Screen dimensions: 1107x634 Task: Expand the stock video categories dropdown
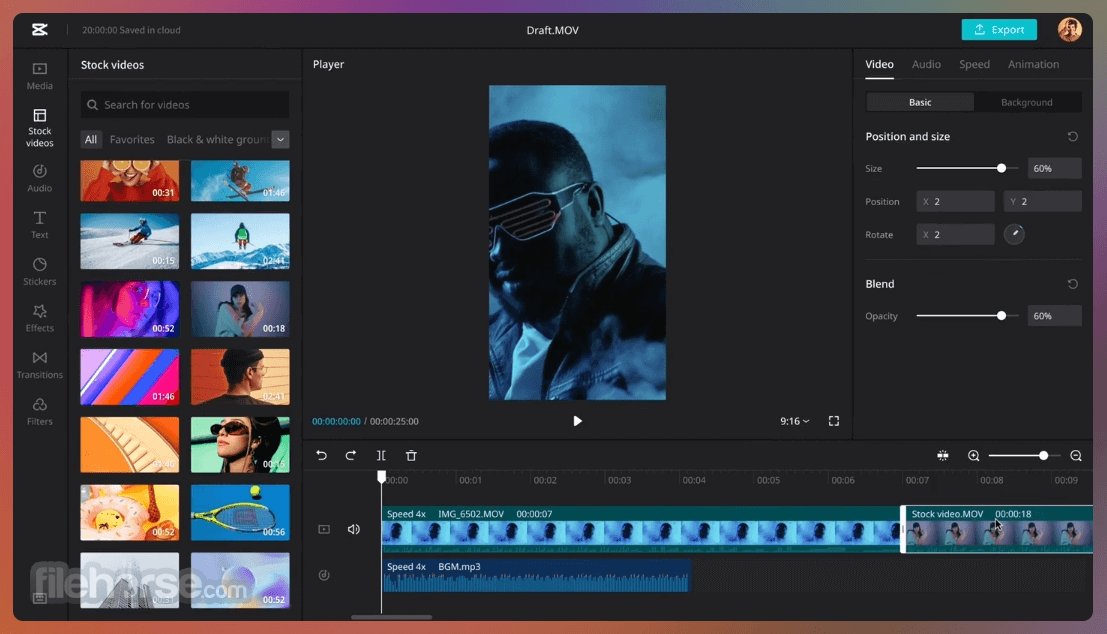click(x=281, y=140)
